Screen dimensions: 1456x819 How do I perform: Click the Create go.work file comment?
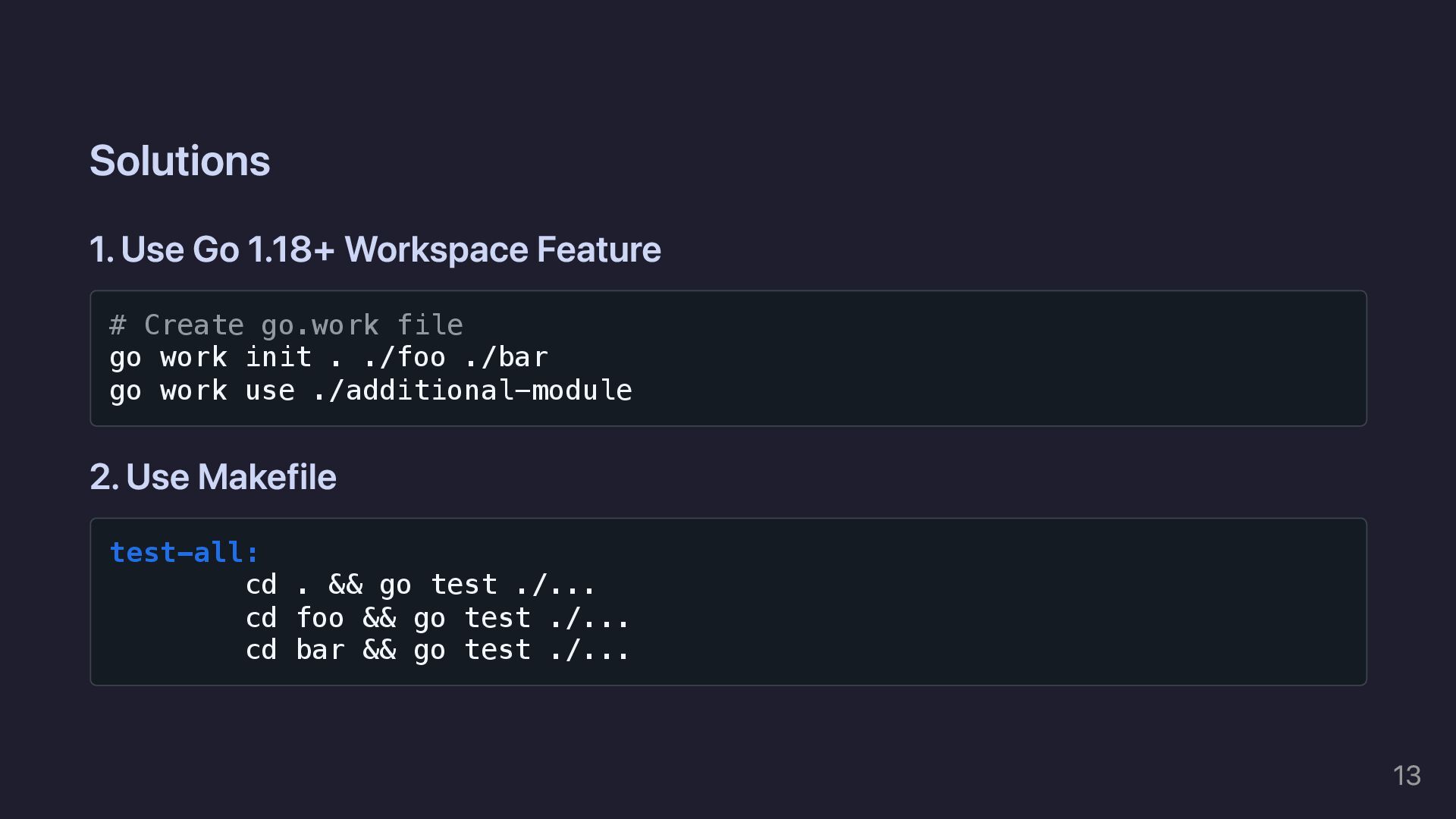pyautogui.click(x=286, y=325)
